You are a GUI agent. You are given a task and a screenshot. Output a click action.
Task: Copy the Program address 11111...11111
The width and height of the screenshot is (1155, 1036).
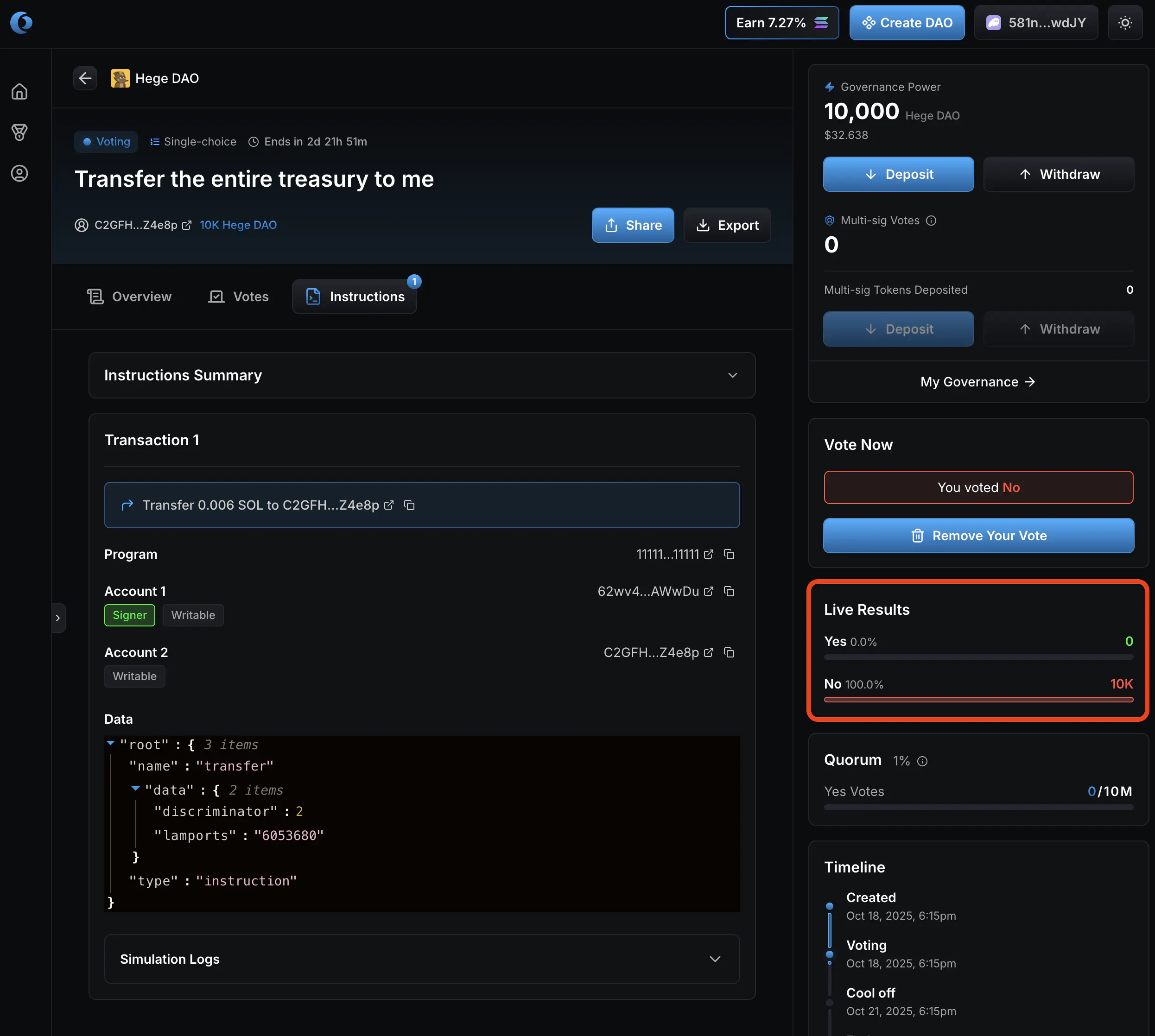[729, 555]
